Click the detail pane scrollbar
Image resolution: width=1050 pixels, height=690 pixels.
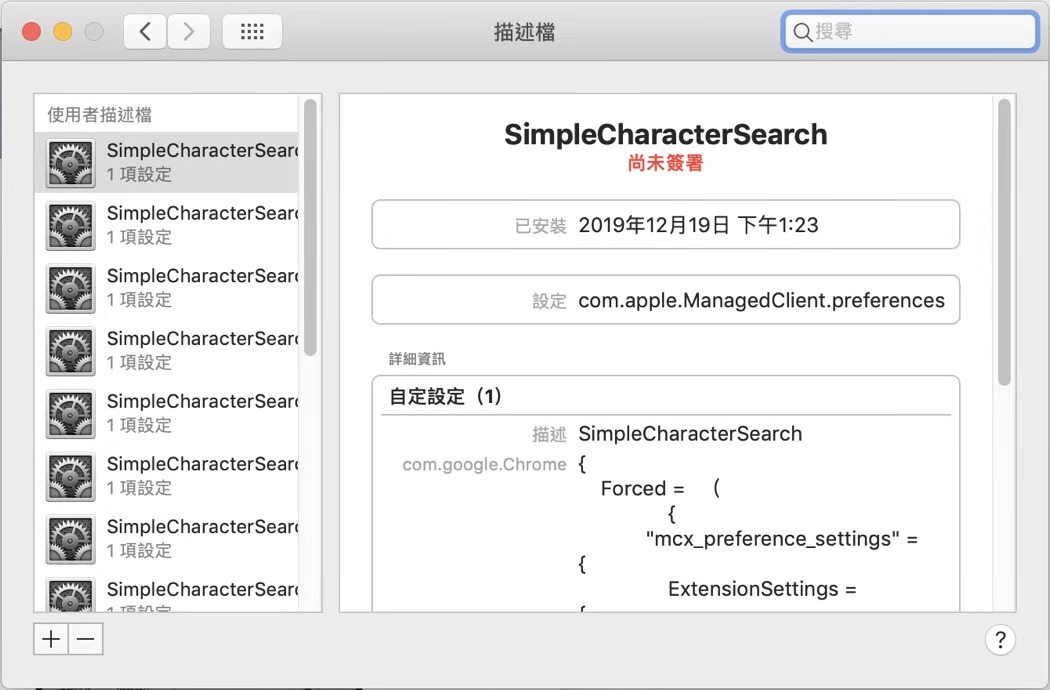point(1004,243)
